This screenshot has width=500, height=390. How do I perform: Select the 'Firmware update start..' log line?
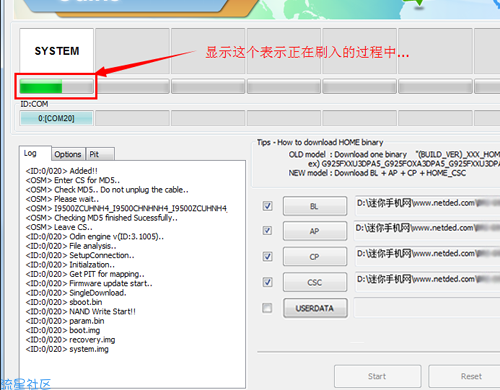click(89, 284)
